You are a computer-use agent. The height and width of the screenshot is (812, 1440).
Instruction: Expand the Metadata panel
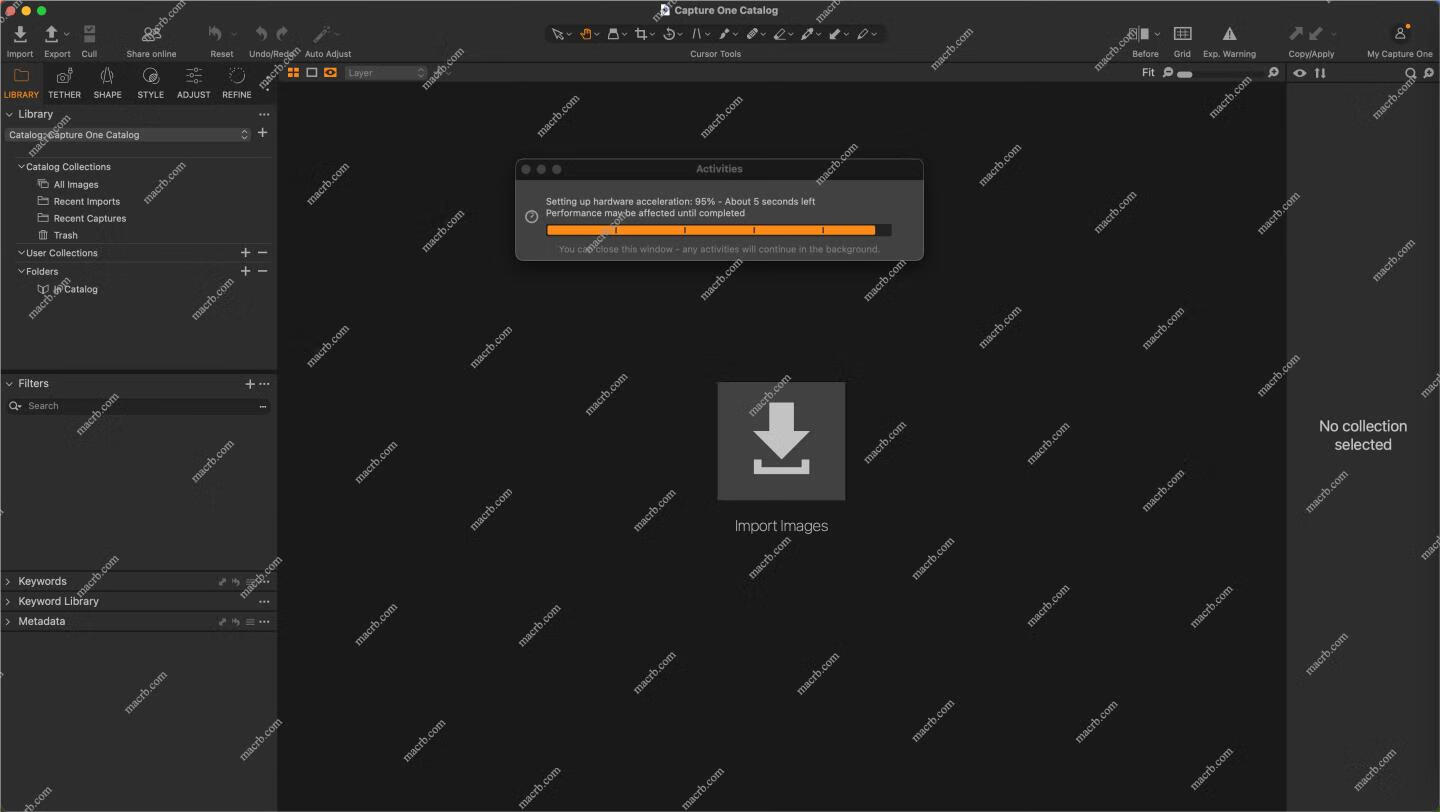point(9,621)
